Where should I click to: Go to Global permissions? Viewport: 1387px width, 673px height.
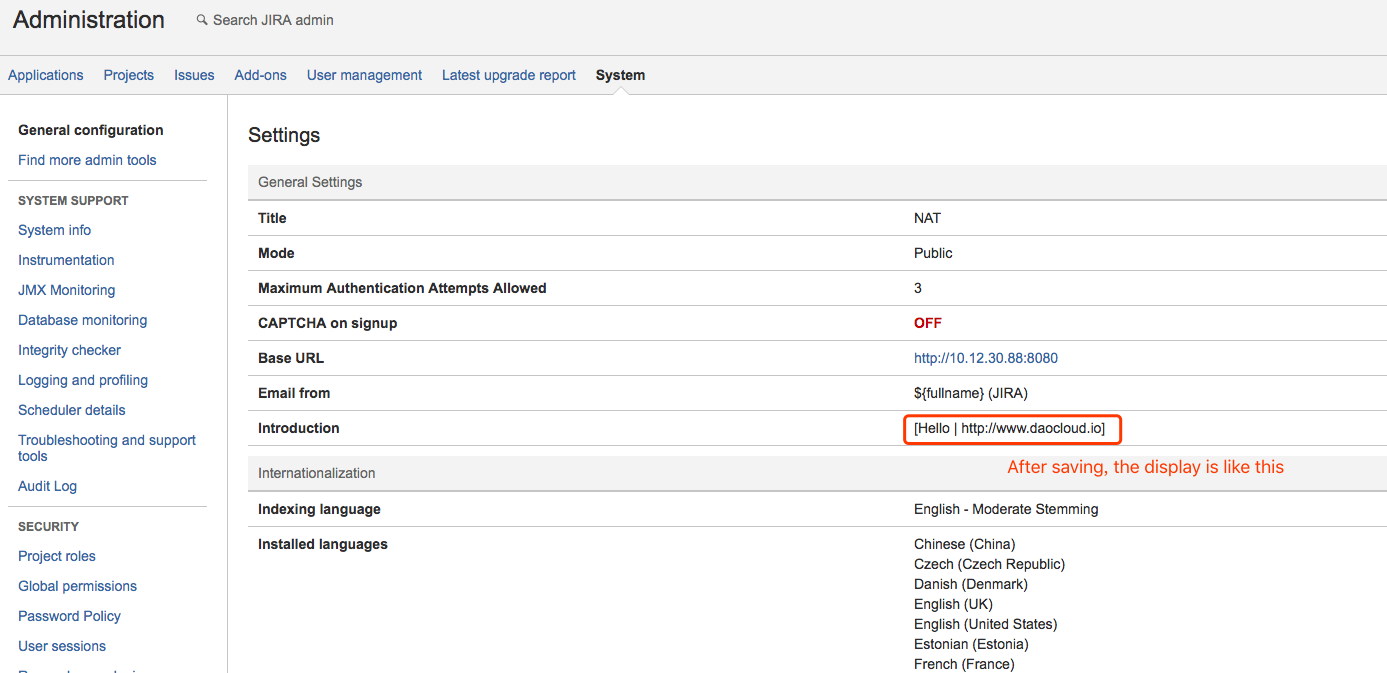(77, 586)
